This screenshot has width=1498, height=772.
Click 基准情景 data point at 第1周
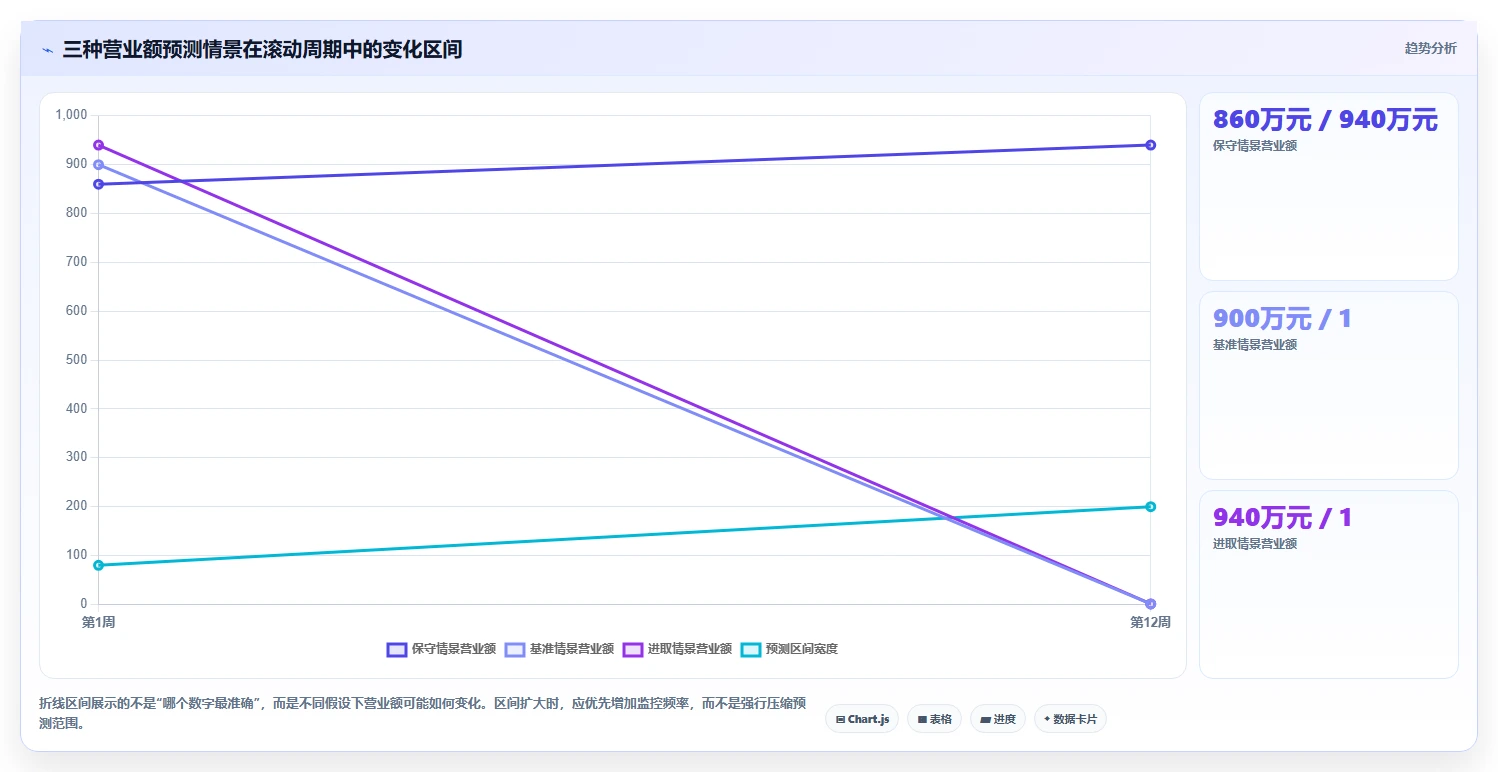98,164
